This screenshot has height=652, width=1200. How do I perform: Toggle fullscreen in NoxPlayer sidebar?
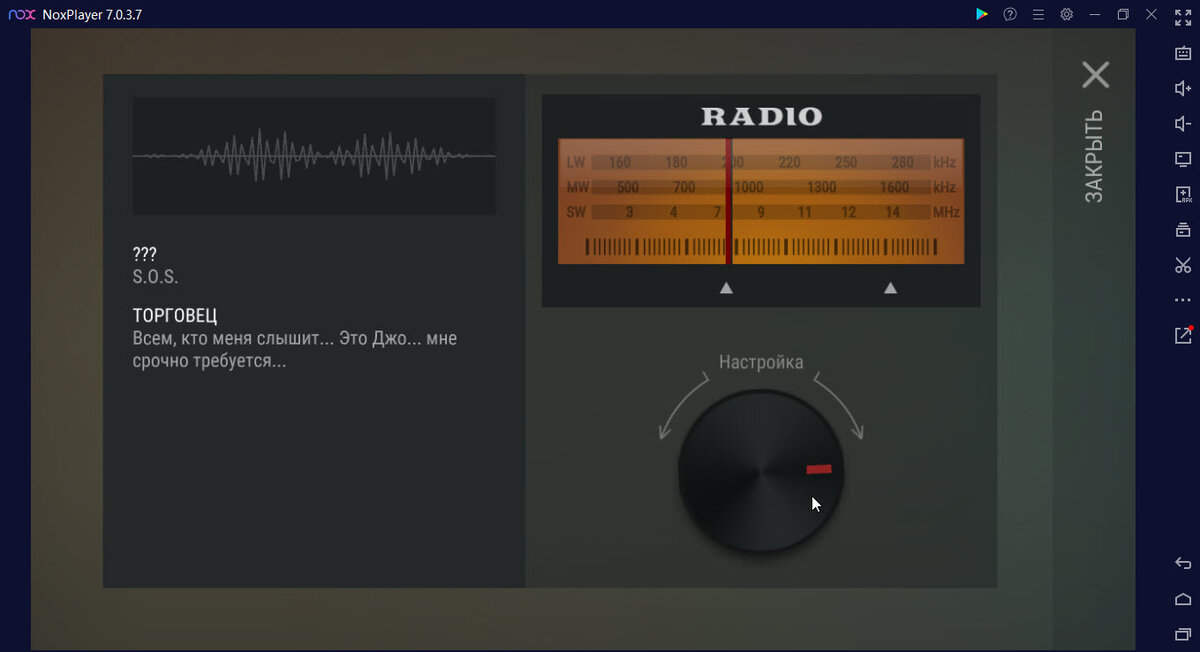[x=1182, y=17]
